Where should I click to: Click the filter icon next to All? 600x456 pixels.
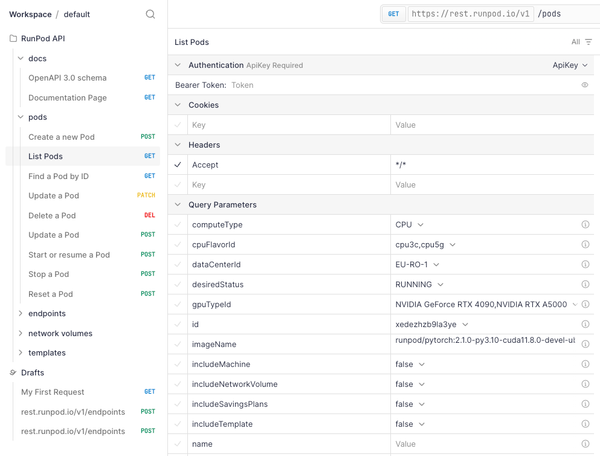tap(588, 42)
